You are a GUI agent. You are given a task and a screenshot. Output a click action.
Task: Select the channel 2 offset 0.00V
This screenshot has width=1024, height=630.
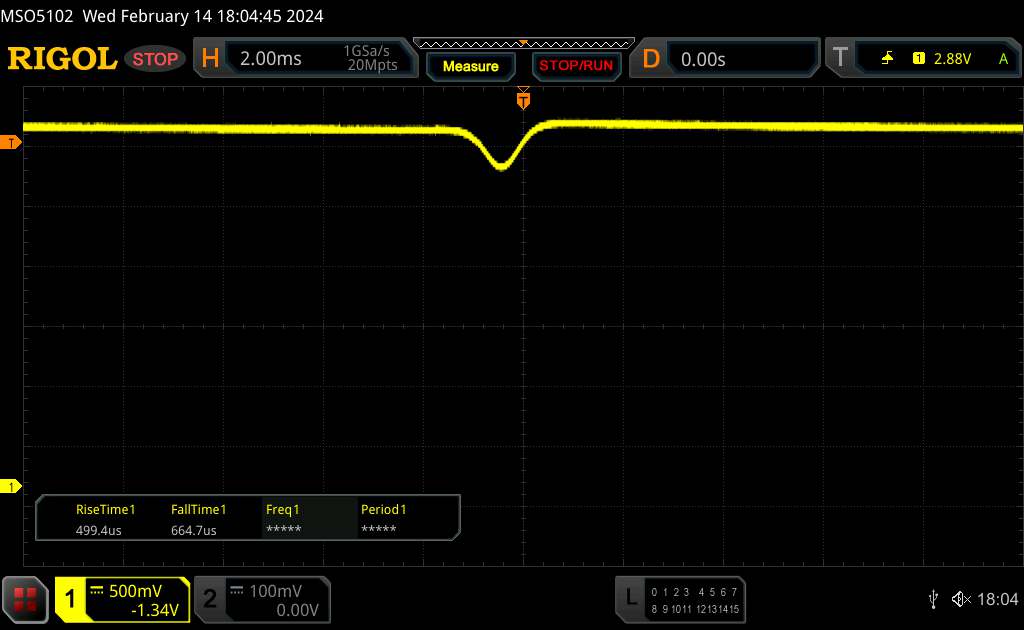pyautogui.click(x=297, y=610)
